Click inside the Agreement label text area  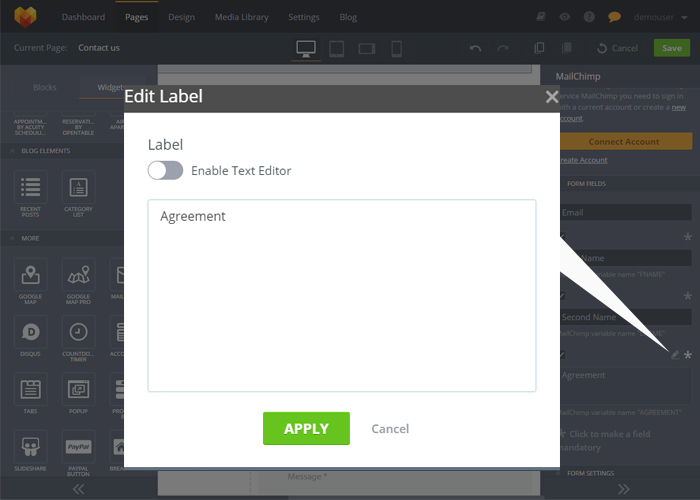coord(342,296)
